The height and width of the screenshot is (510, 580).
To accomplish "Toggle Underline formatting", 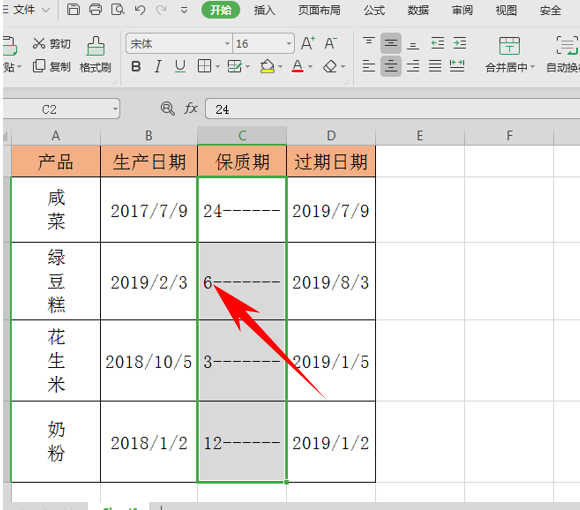I will (x=180, y=67).
